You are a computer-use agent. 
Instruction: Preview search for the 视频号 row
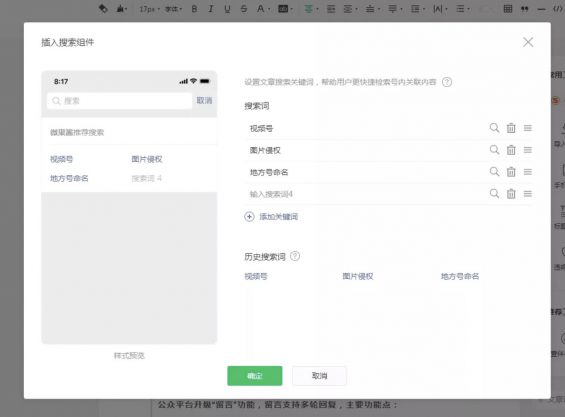[494, 128]
